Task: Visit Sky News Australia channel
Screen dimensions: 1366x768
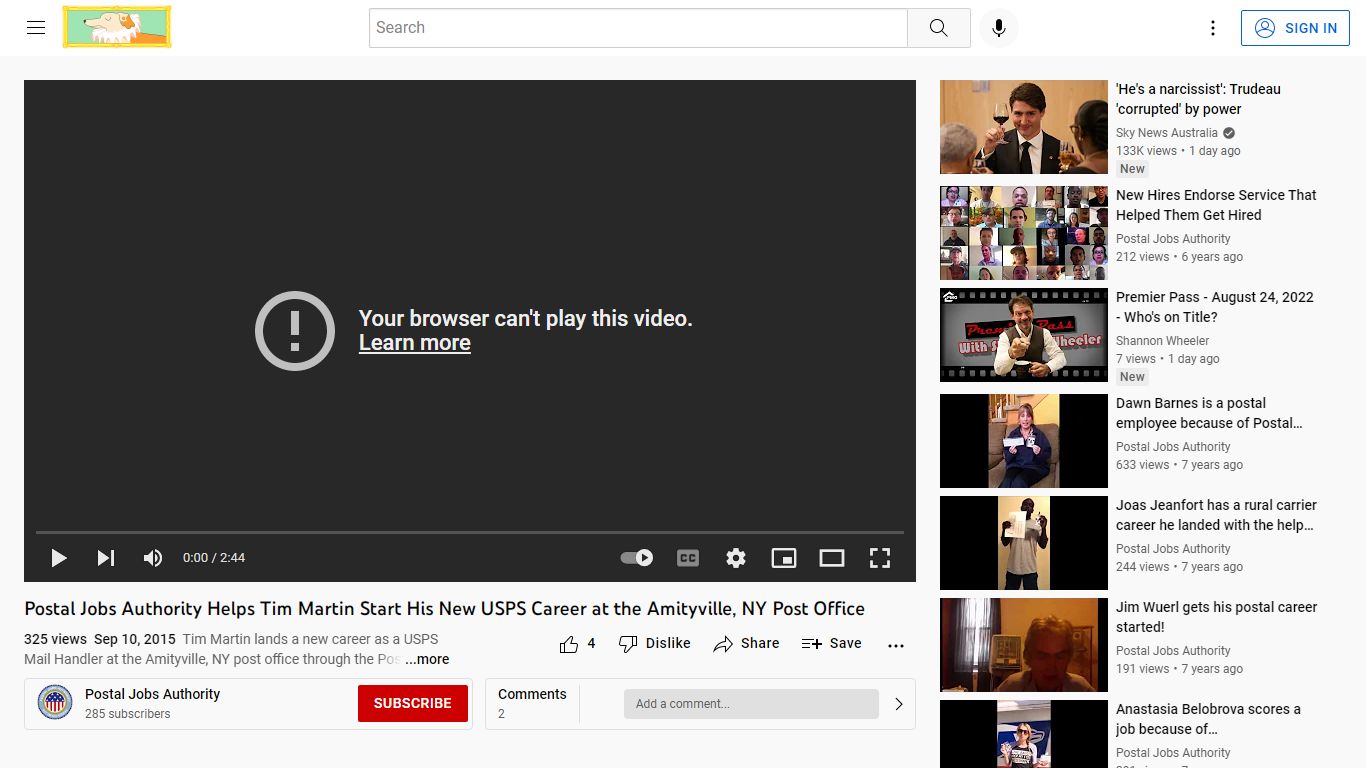Action: 1167,133
